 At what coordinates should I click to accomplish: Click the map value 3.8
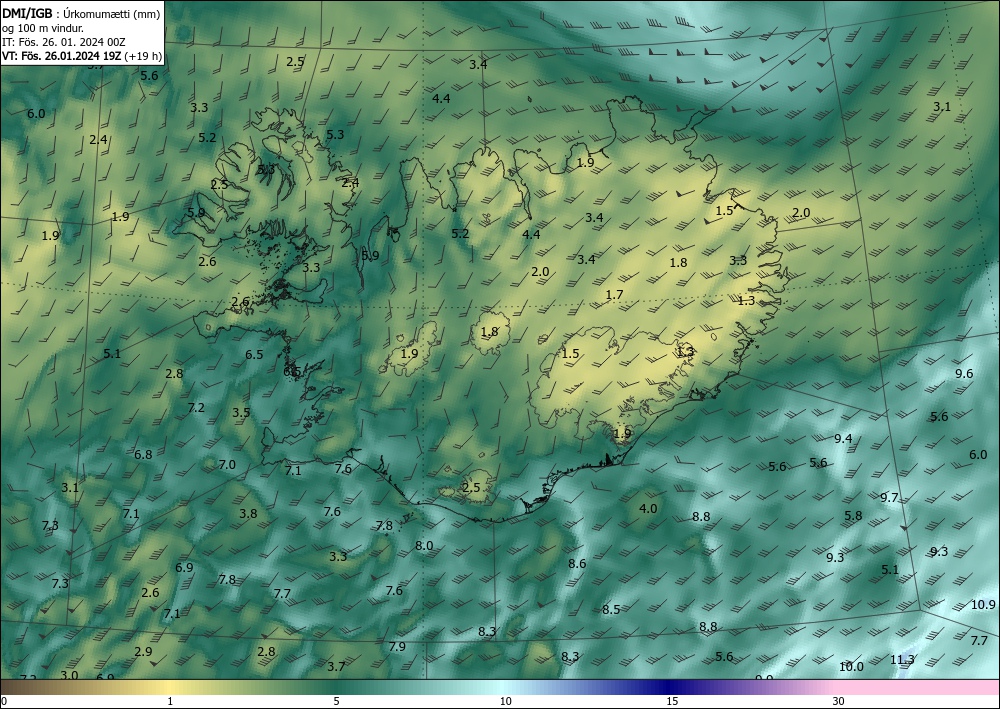(x=248, y=514)
